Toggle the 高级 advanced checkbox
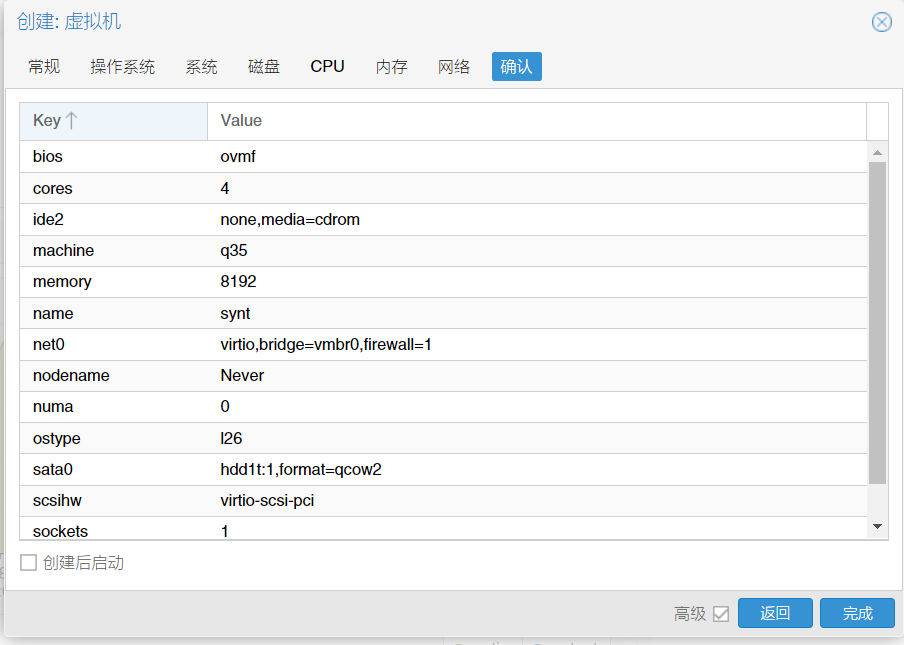904x645 pixels. click(x=721, y=614)
